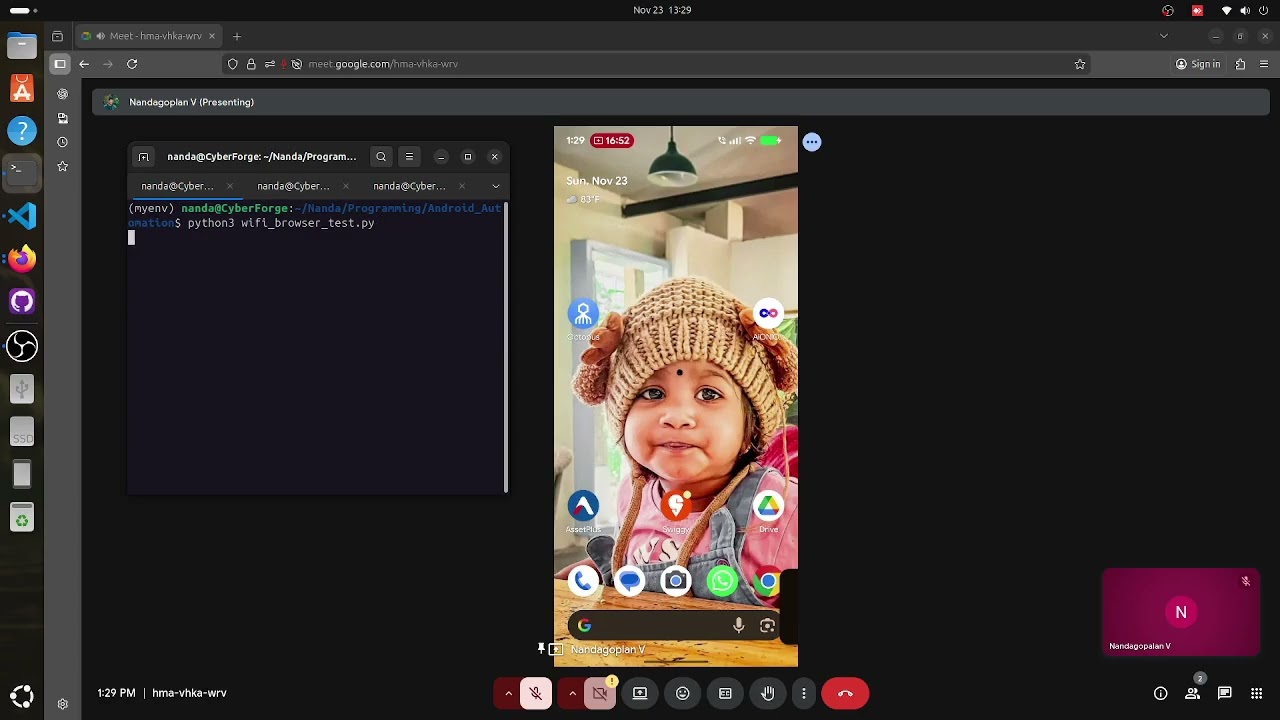Click the Firefox sidebar toggle button

60,64
